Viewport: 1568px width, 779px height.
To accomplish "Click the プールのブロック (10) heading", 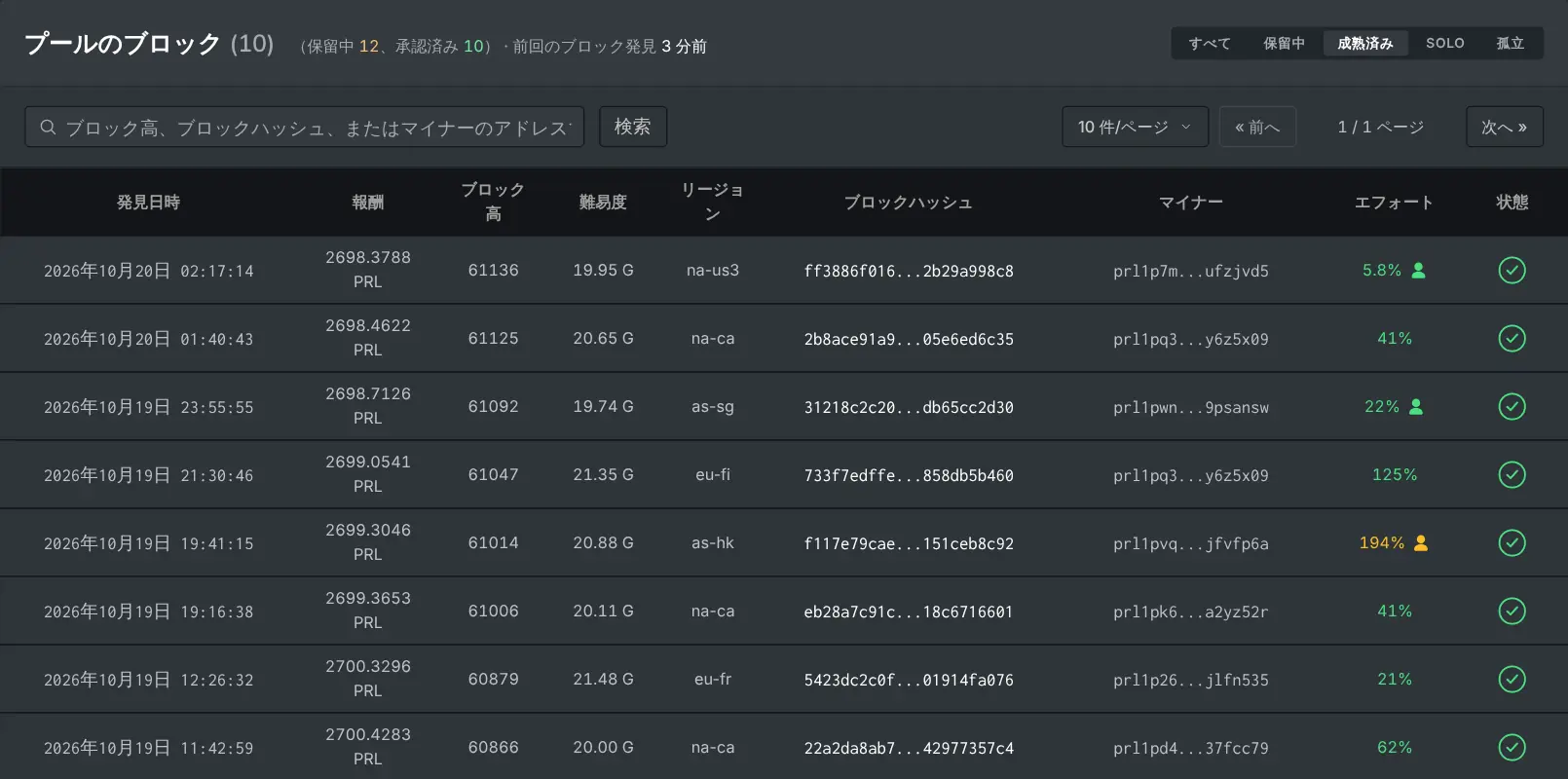I will 149,44.
